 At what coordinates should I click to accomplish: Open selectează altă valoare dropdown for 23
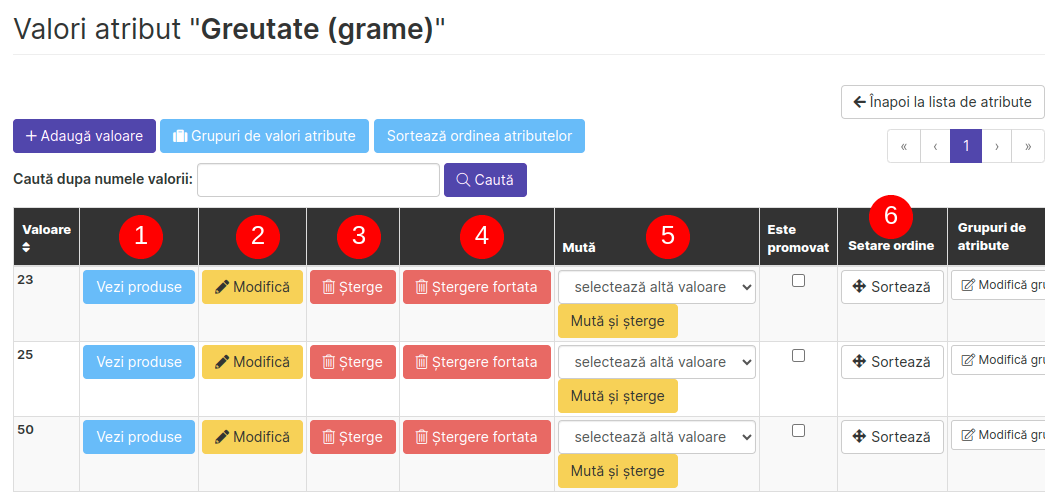(x=656, y=287)
